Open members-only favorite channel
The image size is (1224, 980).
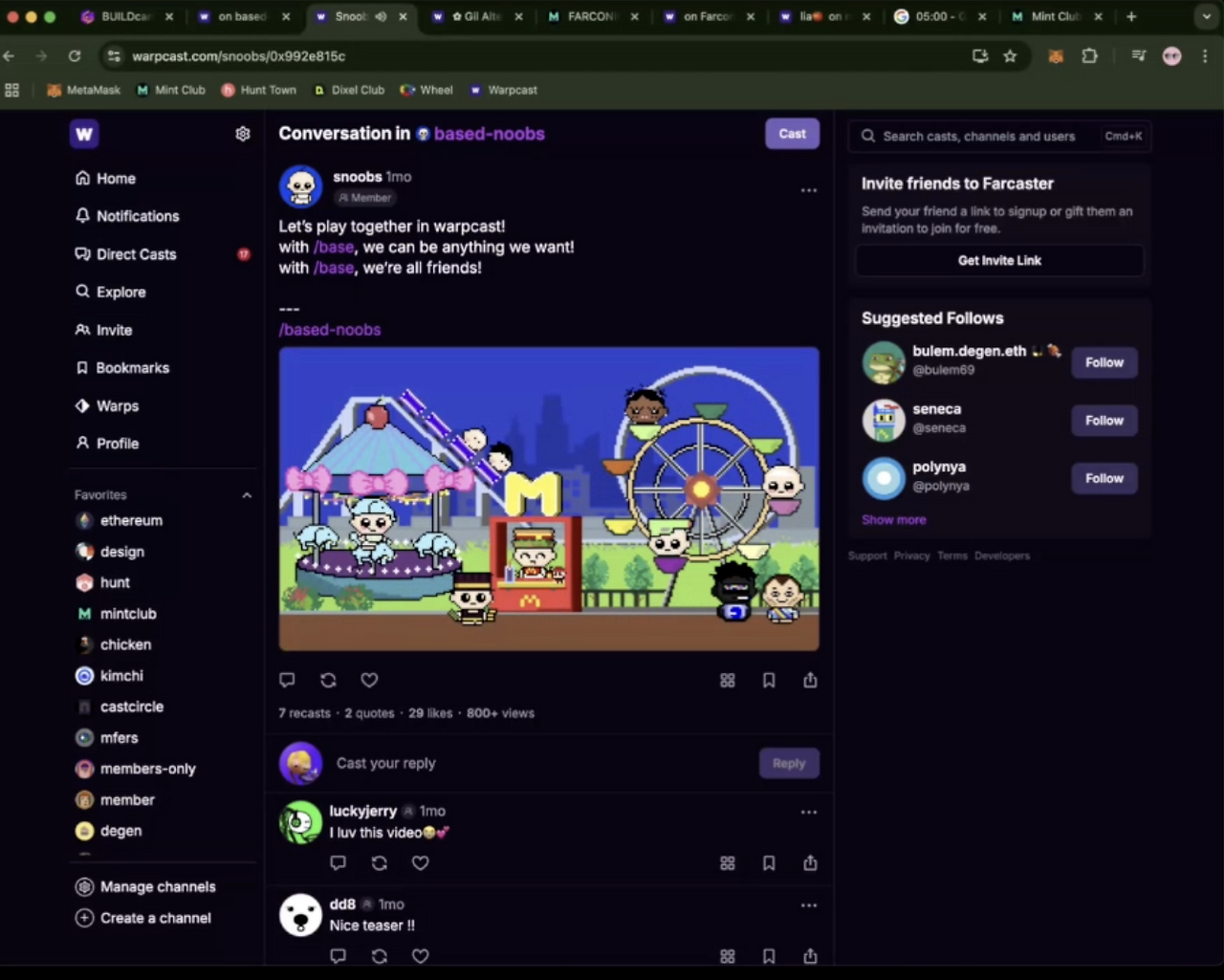pos(136,769)
